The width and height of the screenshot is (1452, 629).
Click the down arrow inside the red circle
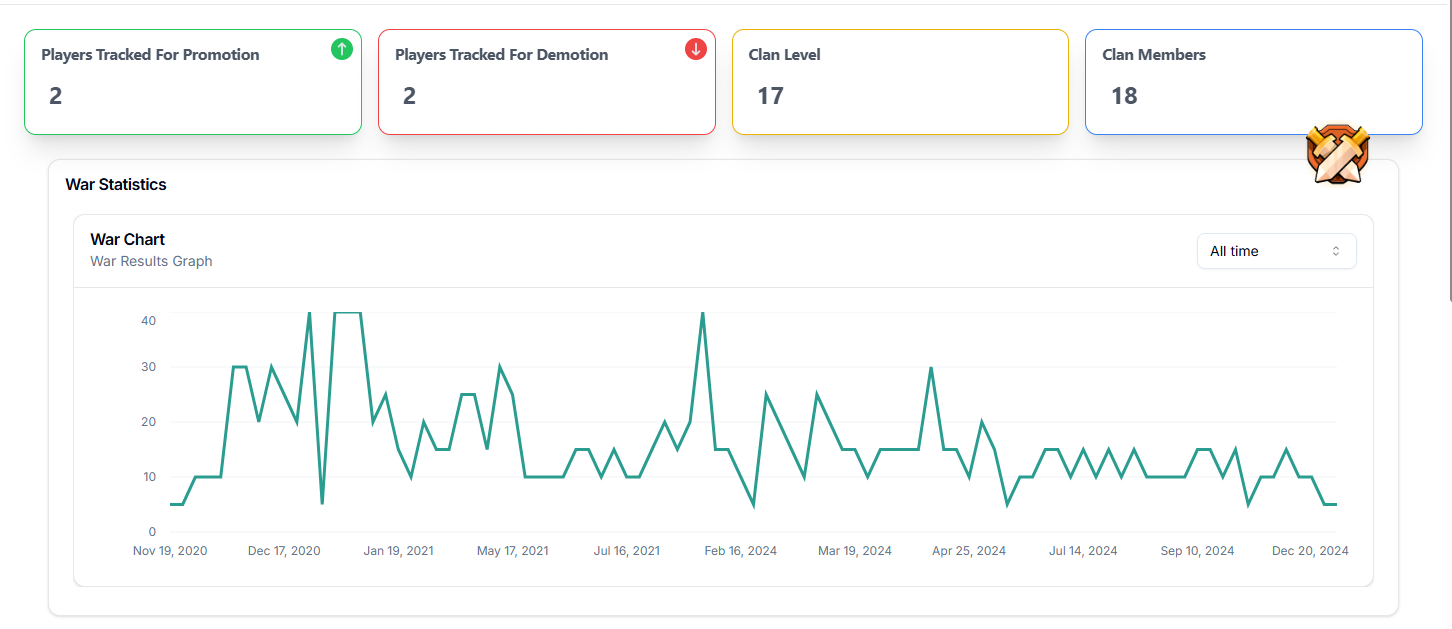click(x=695, y=48)
